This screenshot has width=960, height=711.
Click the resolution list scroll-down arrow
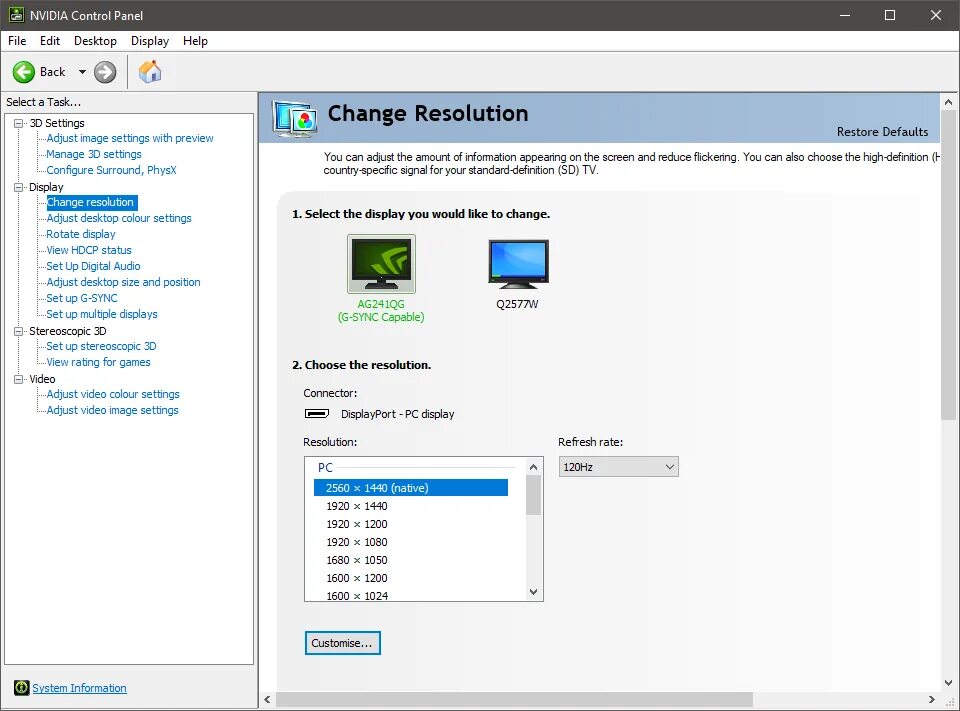[x=533, y=592]
